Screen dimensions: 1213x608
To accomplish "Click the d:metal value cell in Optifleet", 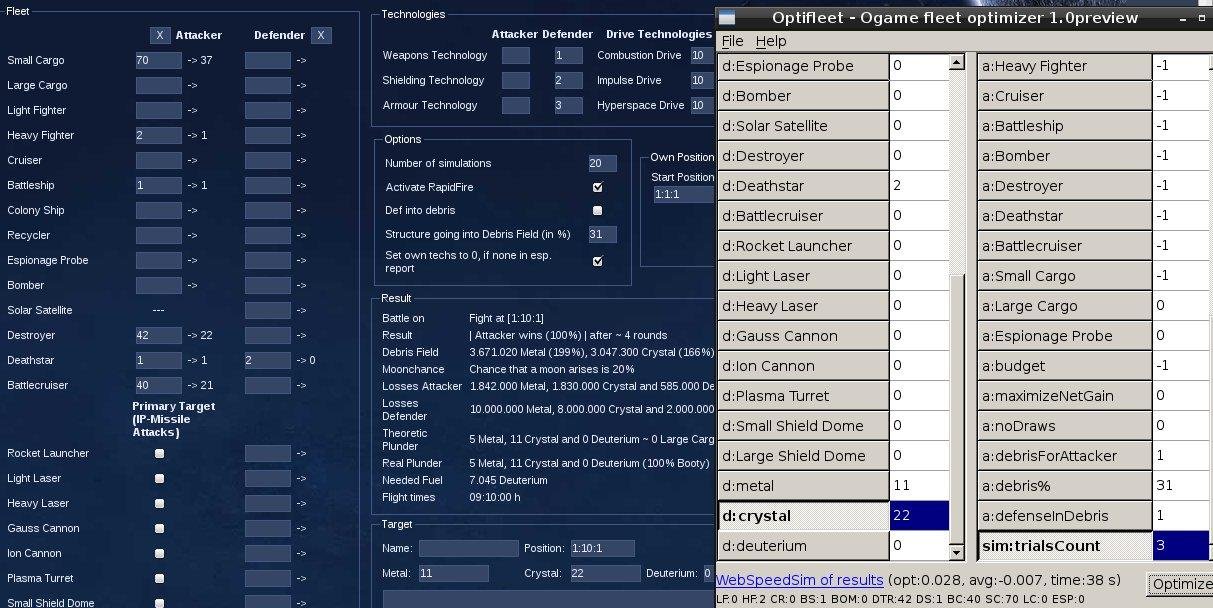I will [919, 486].
